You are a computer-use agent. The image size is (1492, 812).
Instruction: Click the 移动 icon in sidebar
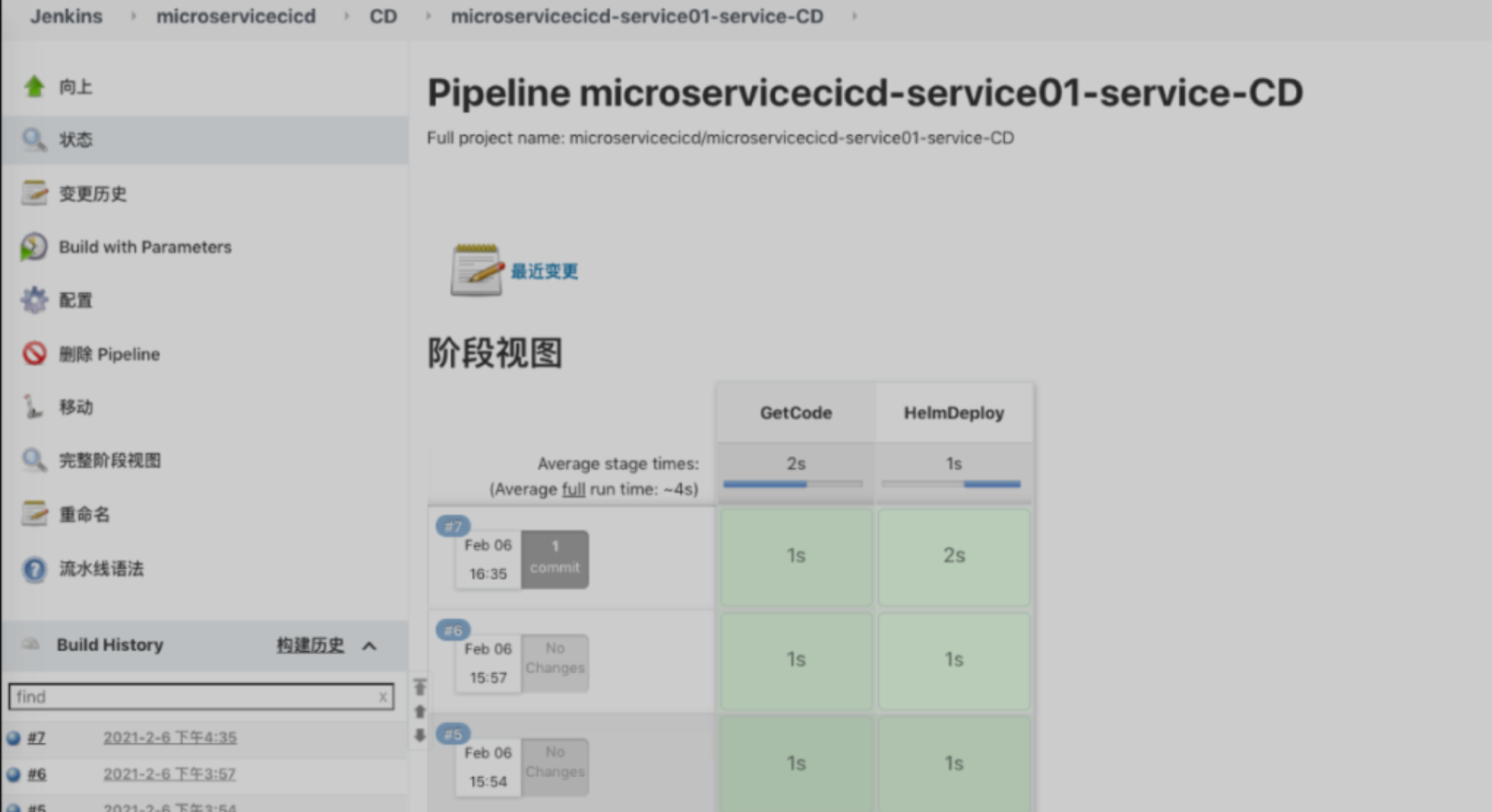coord(32,407)
